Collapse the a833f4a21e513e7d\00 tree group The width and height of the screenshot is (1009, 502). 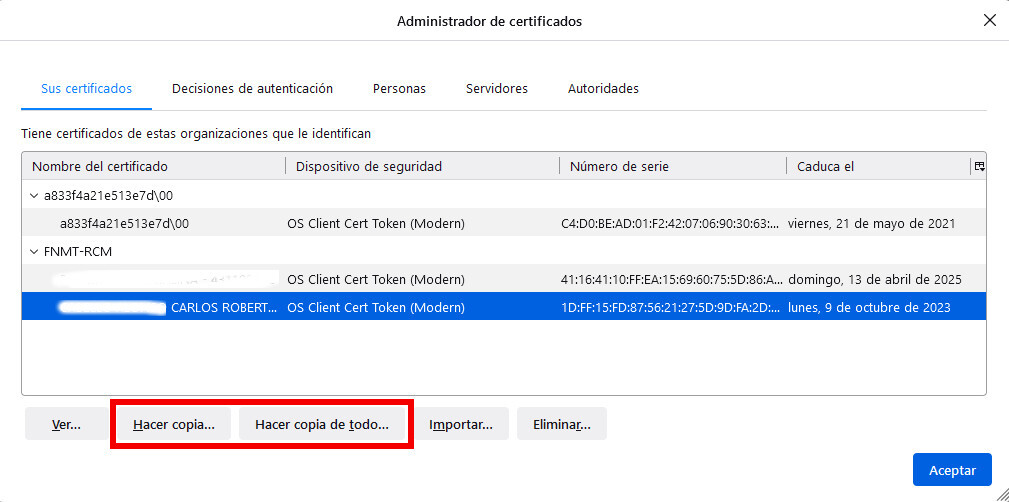(35, 195)
